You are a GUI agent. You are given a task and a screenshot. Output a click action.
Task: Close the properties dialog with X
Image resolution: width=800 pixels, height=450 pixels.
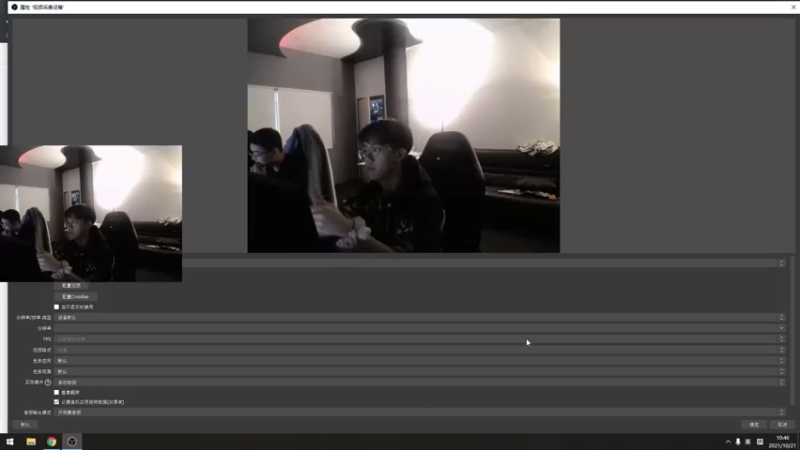click(x=793, y=7)
